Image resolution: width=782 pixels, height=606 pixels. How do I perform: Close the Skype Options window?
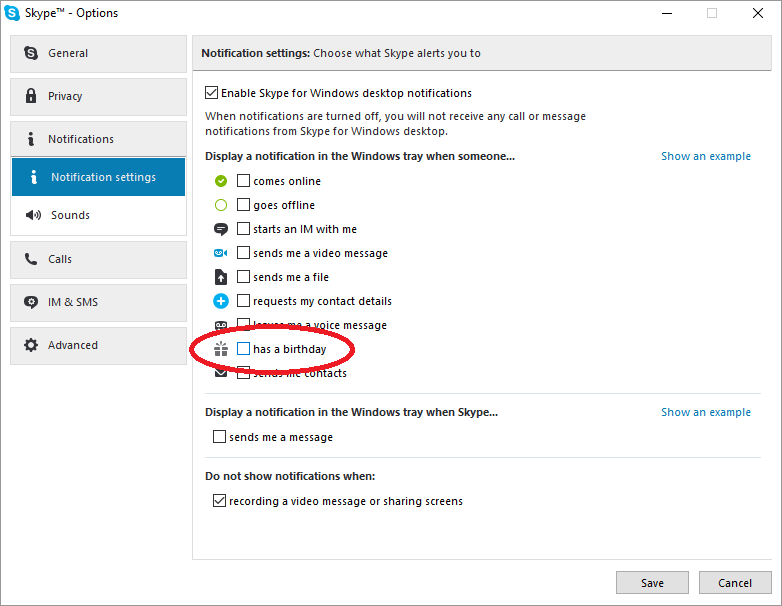pyautogui.click(x=758, y=13)
